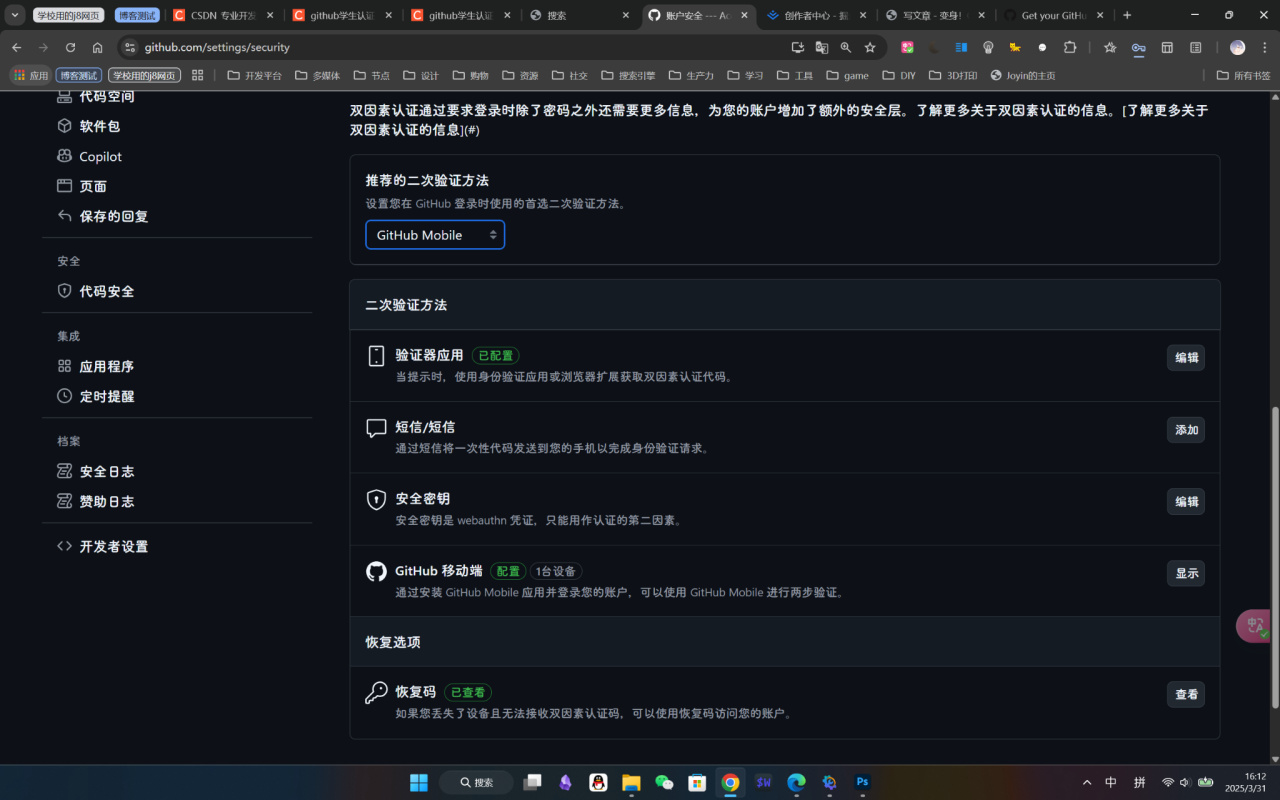
Task: Expand the 搜索引擎 bookmark folder
Action: click(x=628, y=75)
